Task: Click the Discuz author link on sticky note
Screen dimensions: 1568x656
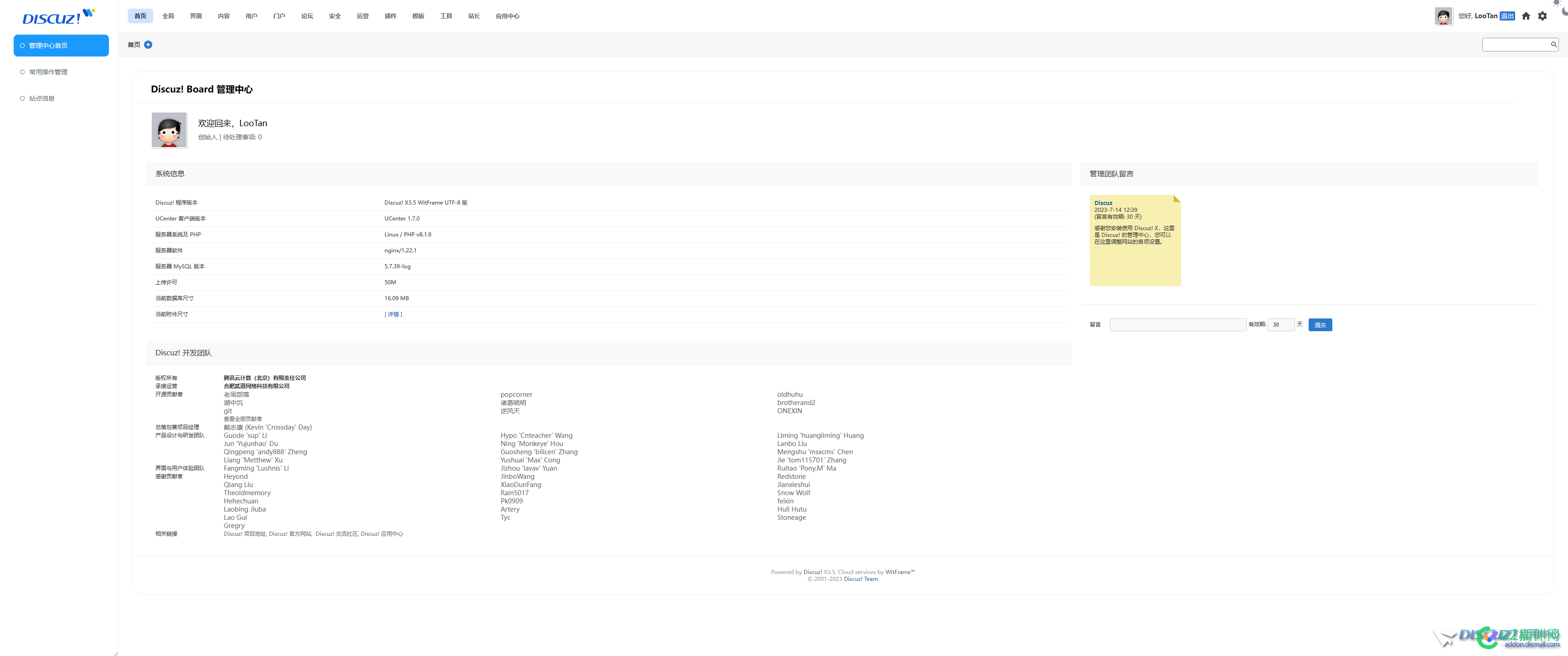Action: 1103,203
